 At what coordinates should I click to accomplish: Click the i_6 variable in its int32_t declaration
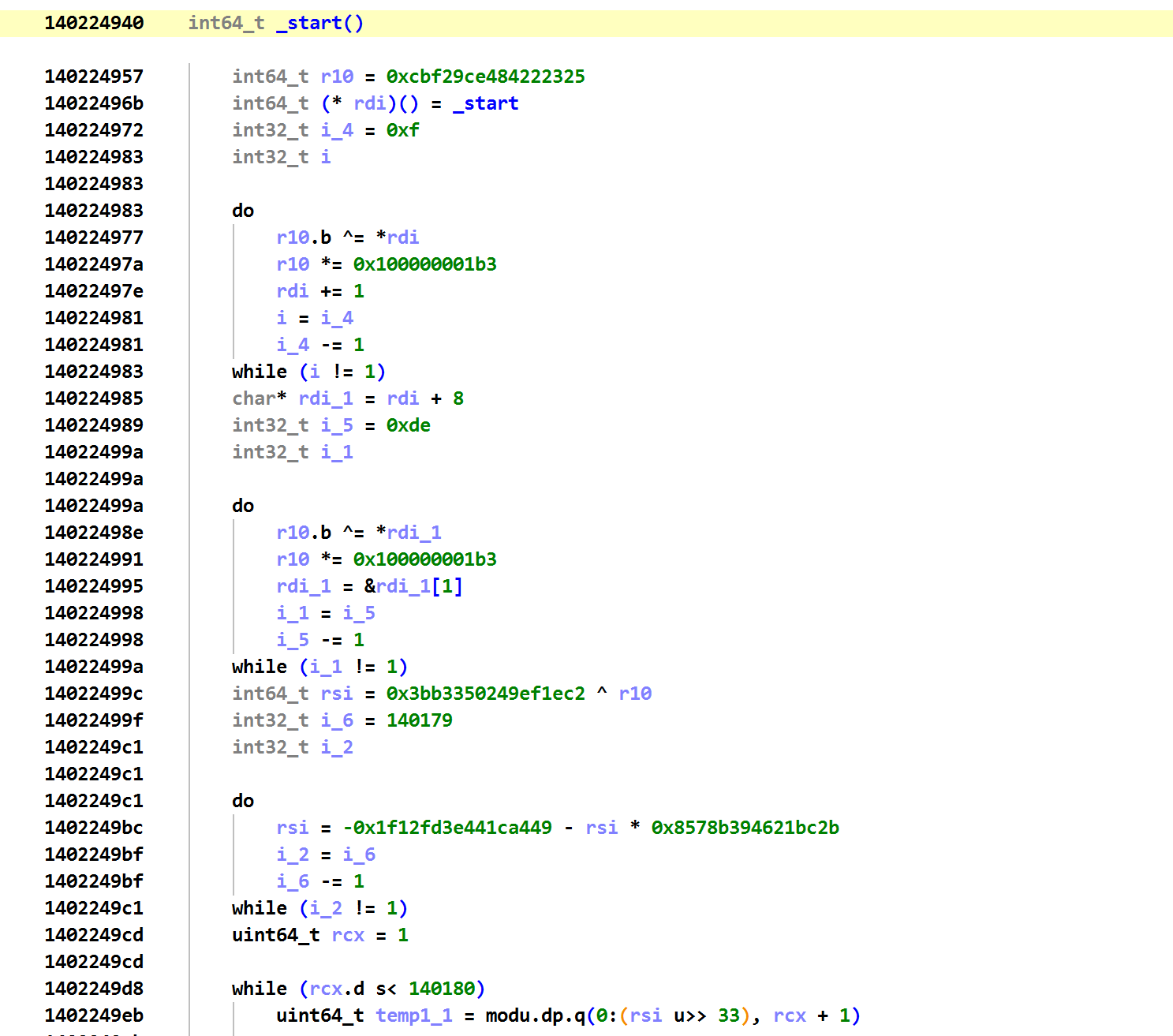coord(337,720)
